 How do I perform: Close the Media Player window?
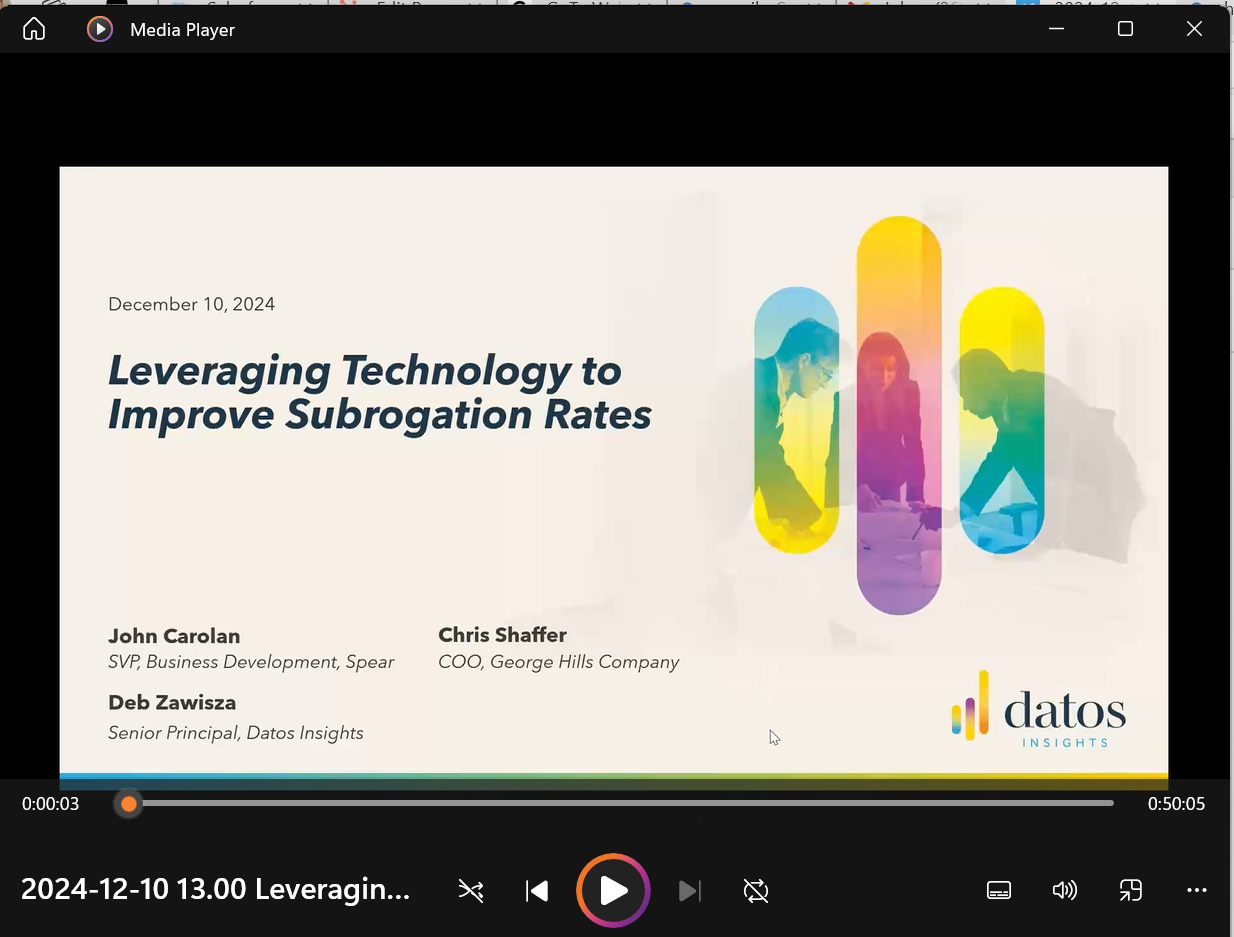tap(1194, 29)
